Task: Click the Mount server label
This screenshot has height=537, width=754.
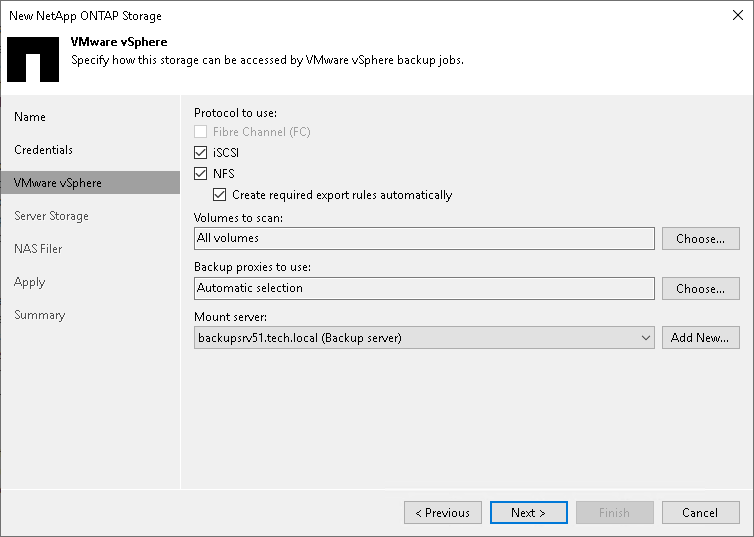Action: coord(230,317)
